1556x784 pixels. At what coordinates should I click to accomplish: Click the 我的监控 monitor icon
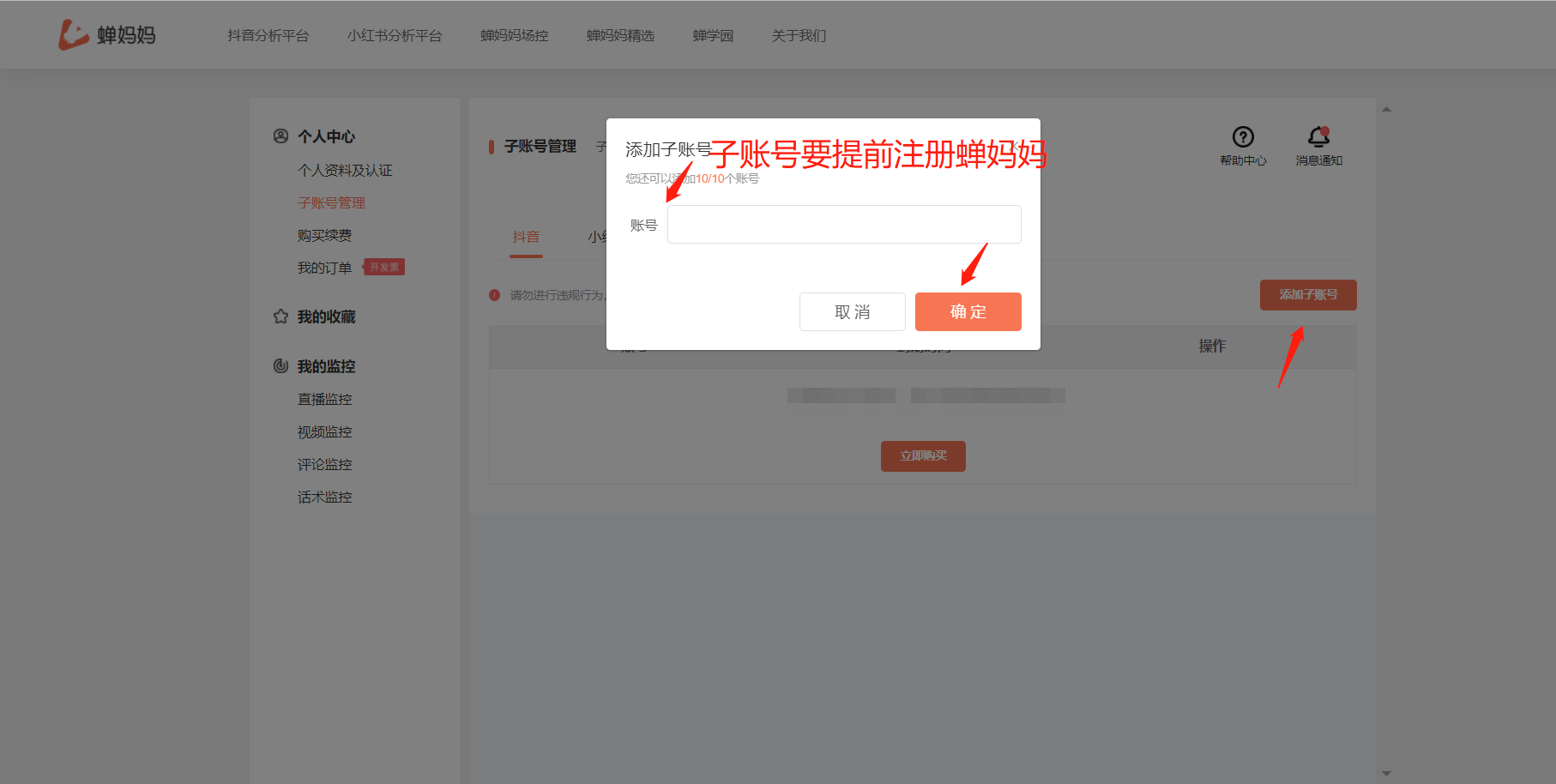(280, 365)
